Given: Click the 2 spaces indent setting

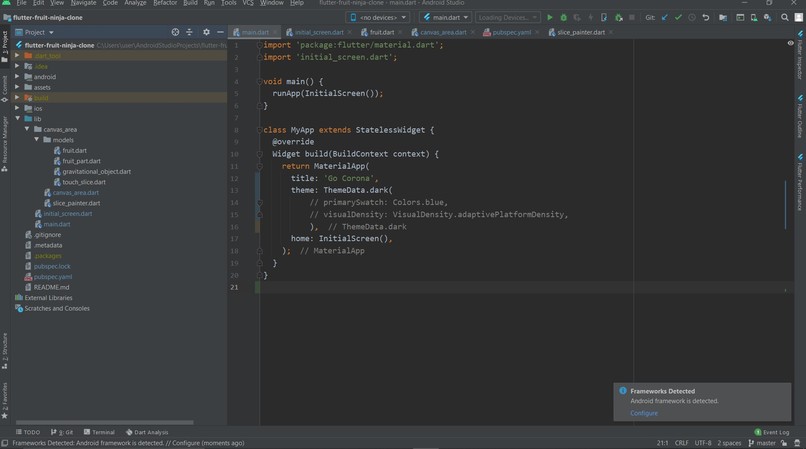Looking at the screenshot, I should (x=729, y=443).
